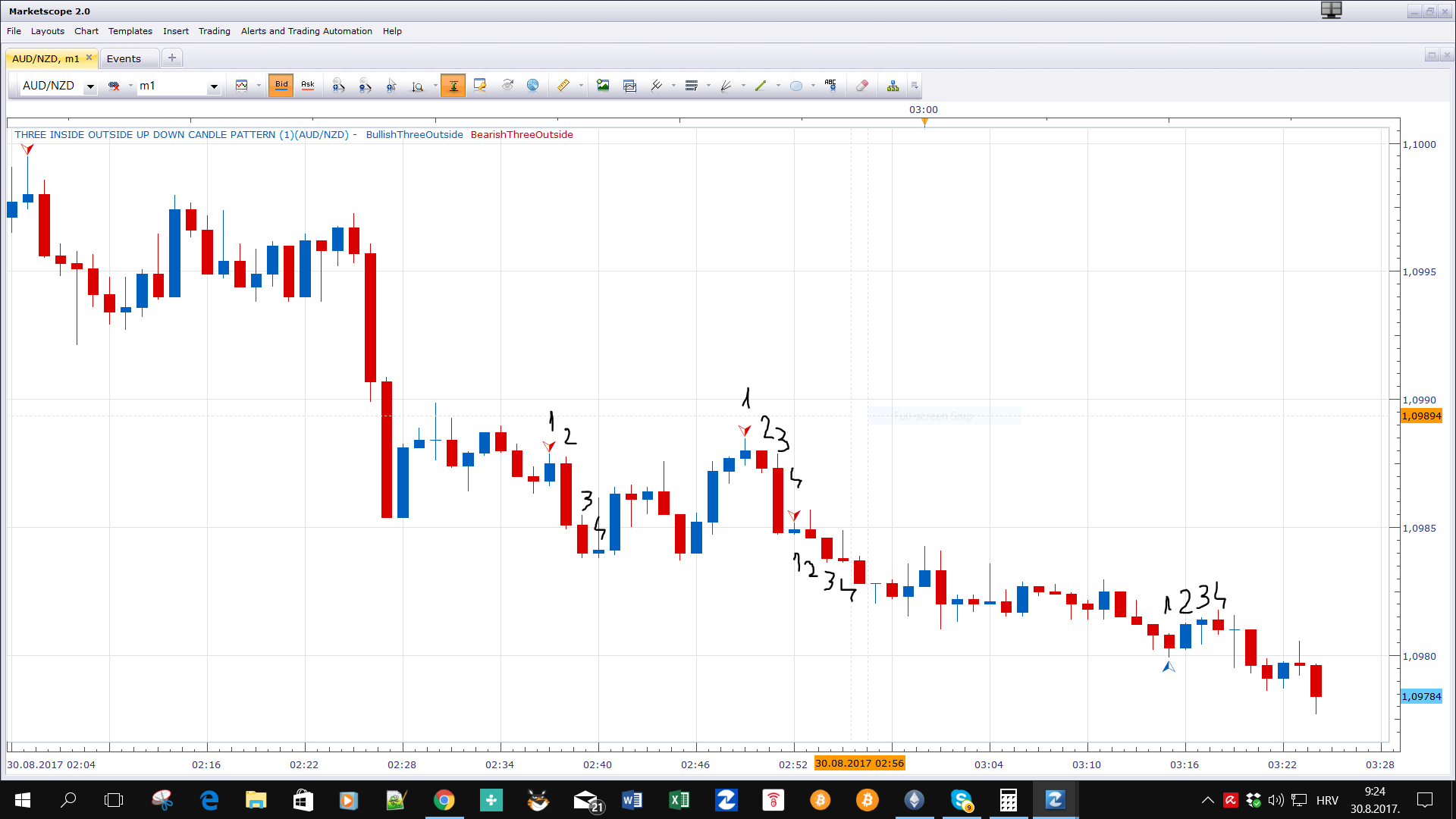Screen dimensions: 1456x819
Task: Select the Fibonacci levels tool
Action: click(x=691, y=86)
